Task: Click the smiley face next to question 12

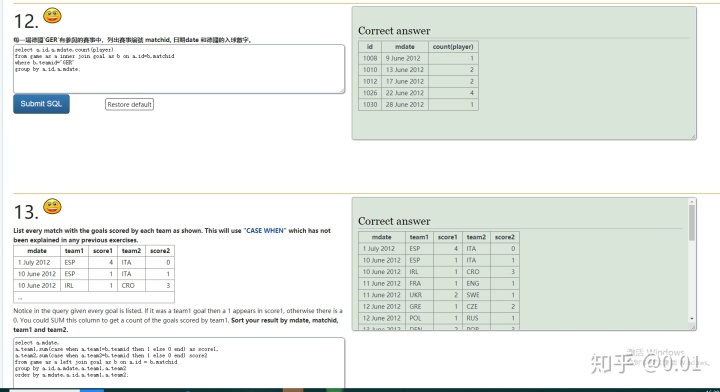Action: click(52, 16)
